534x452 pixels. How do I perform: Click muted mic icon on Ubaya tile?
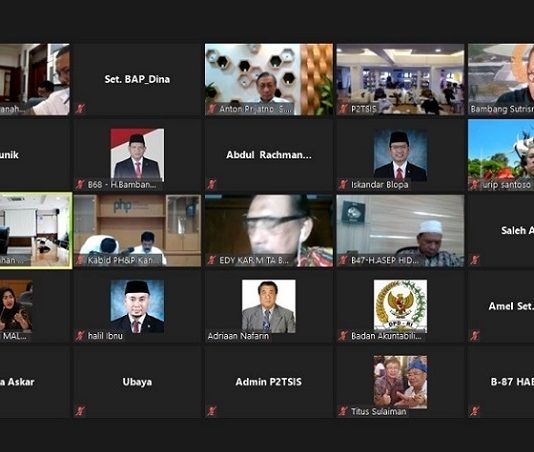point(80,411)
